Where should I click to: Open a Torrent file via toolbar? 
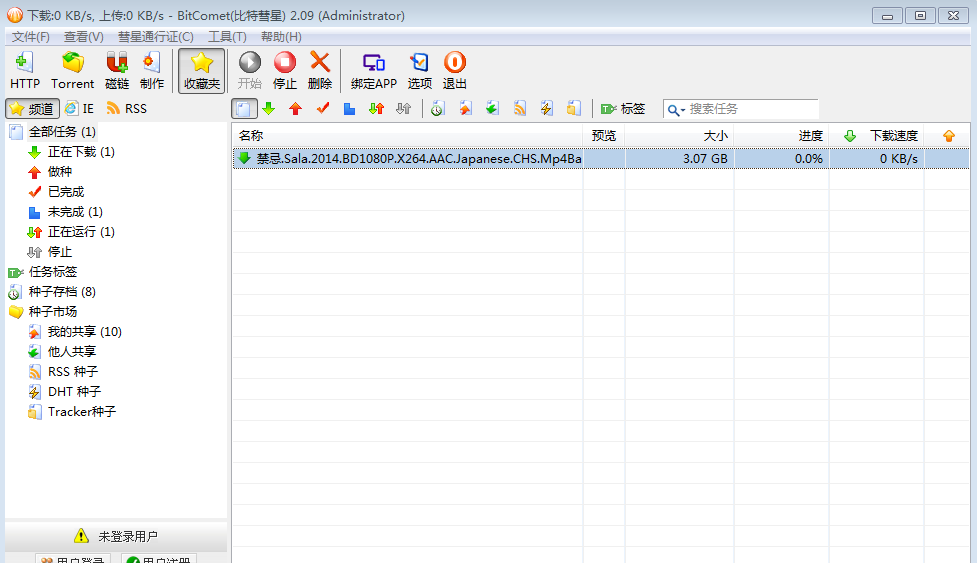[72, 70]
